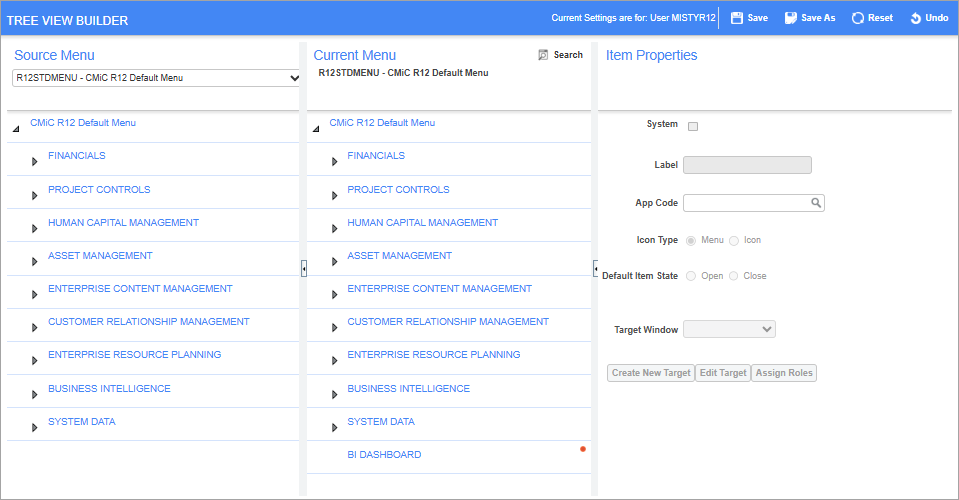Click the Reset circular arrow icon

pos(857,18)
